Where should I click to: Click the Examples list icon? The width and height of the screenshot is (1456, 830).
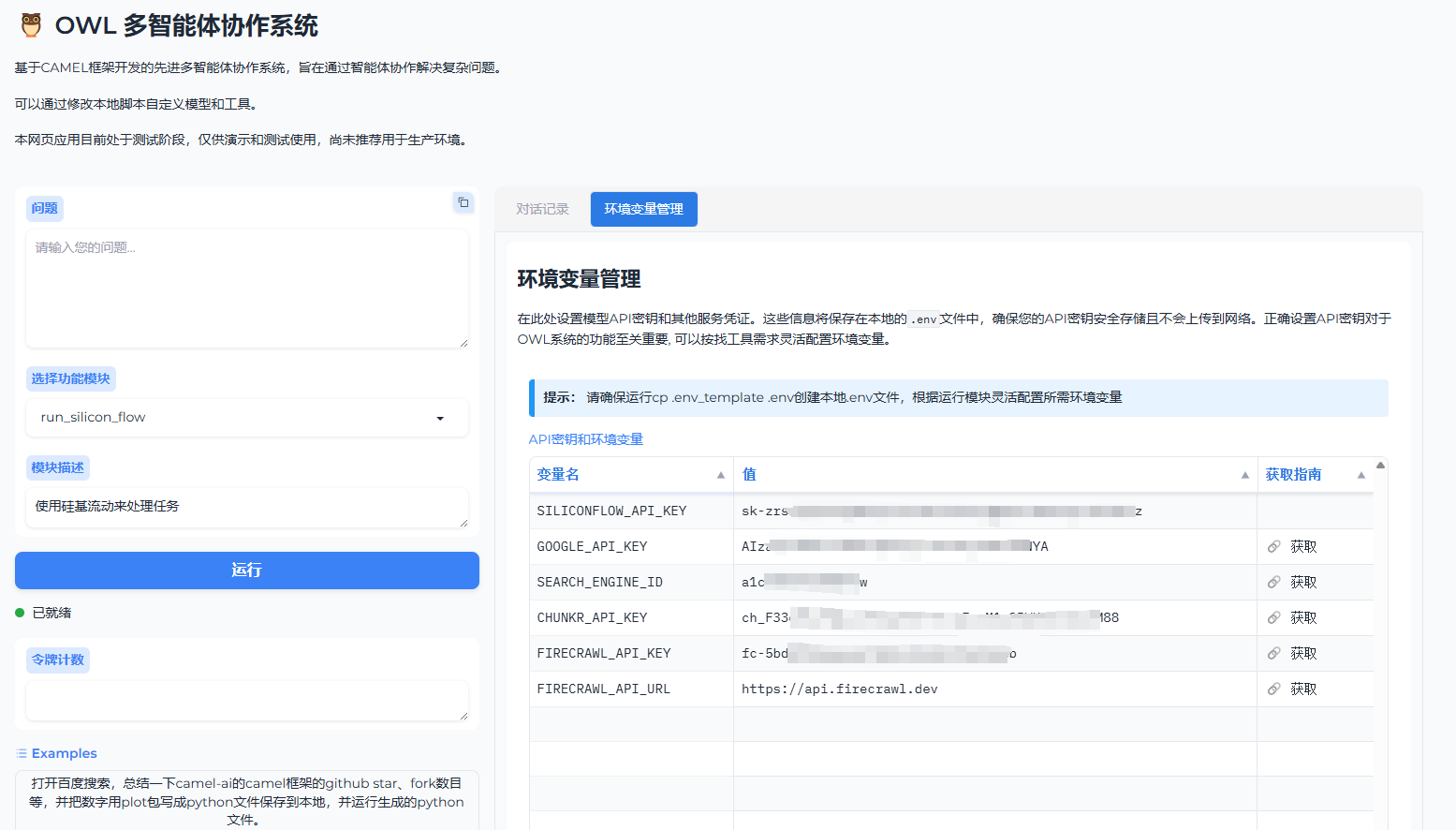click(x=22, y=753)
